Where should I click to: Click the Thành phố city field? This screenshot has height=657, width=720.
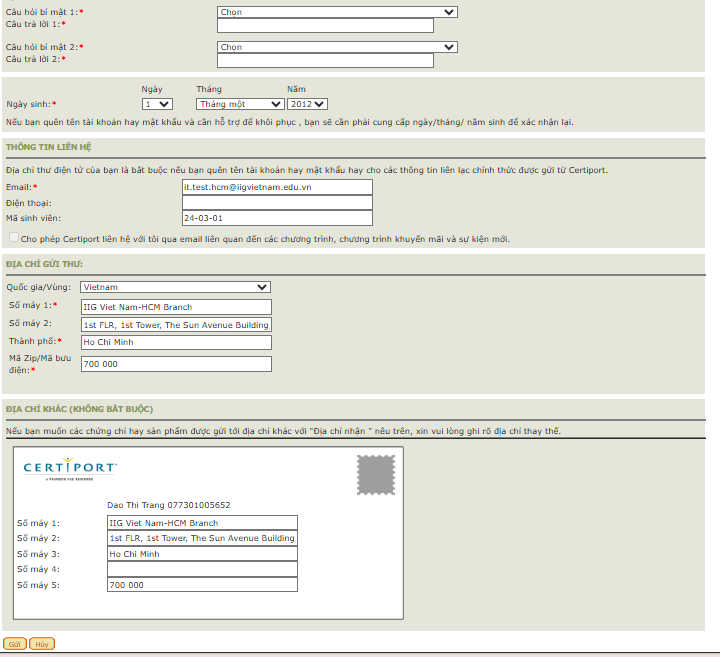point(176,342)
